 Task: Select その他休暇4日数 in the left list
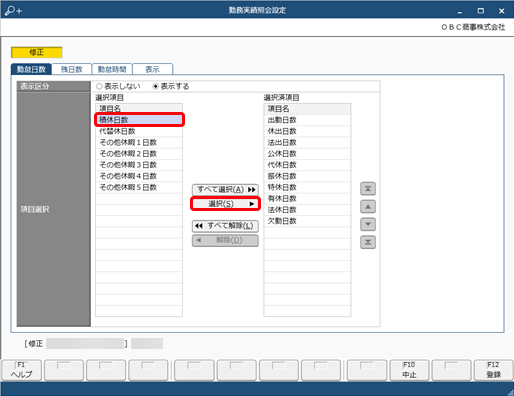[139, 176]
